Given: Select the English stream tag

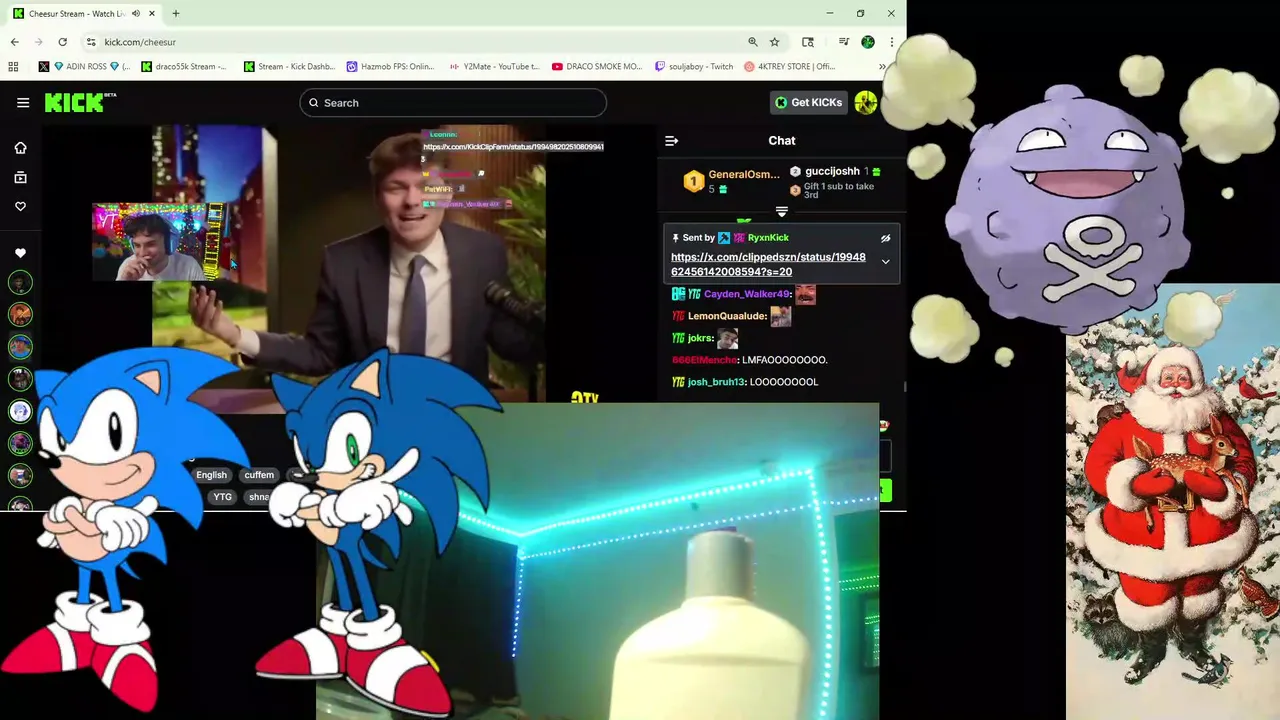Looking at the screenshot, I should [x=211, y=475].
